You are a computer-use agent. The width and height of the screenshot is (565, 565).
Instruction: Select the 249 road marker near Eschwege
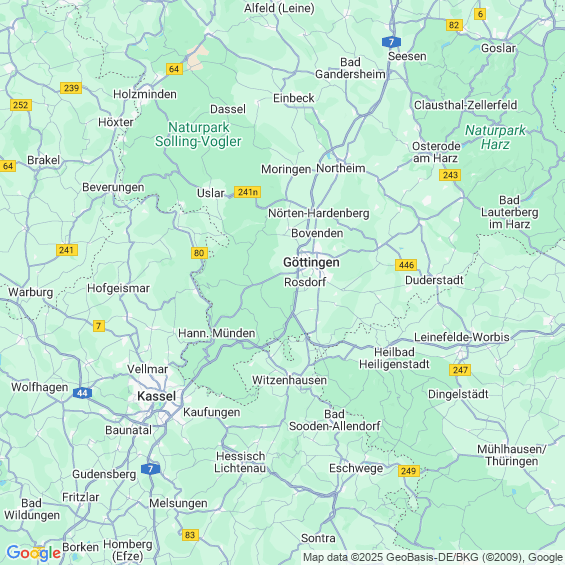(x=409, y=471)
